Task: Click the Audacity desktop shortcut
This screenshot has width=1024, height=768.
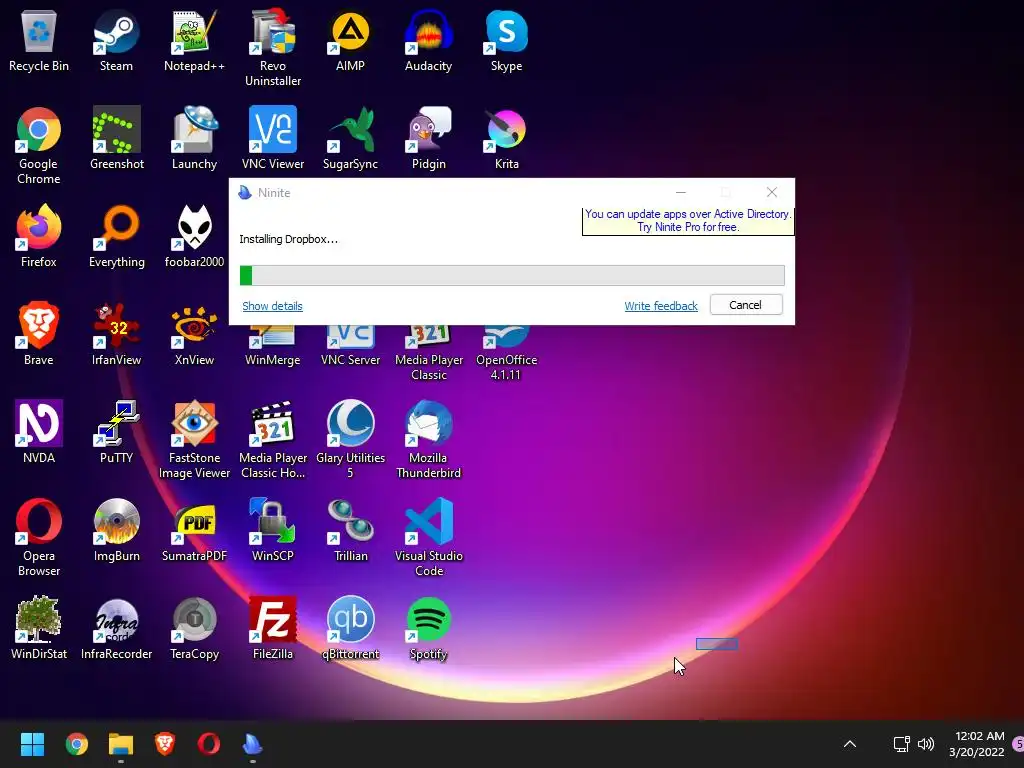Action: coord(428,40)
